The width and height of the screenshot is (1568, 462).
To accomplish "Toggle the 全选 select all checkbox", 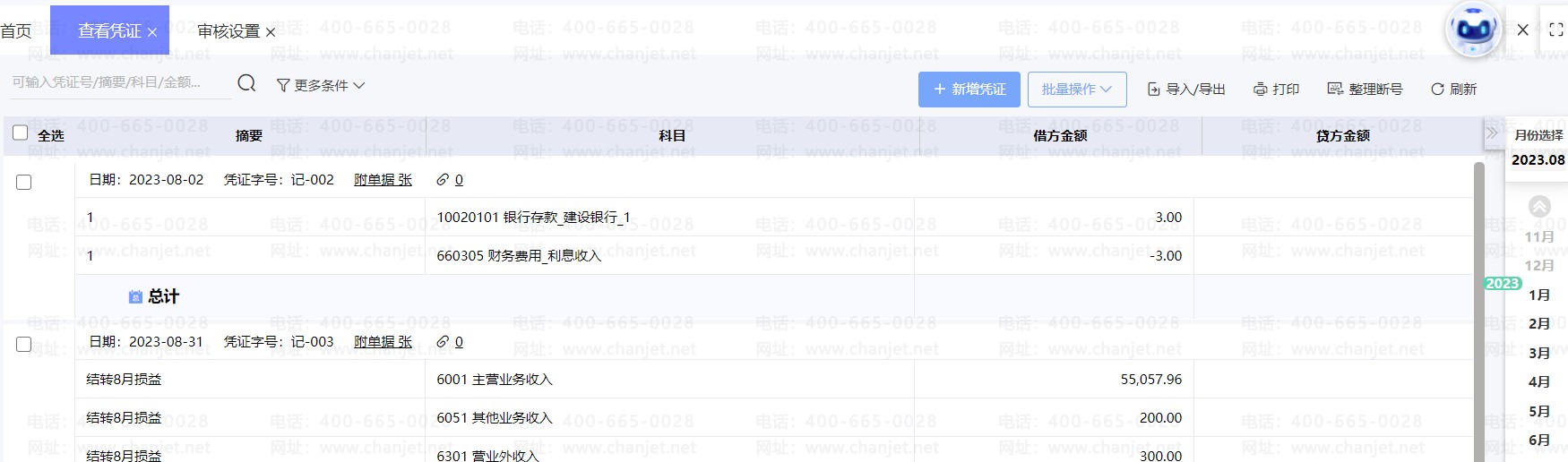I will coord(21,133).
